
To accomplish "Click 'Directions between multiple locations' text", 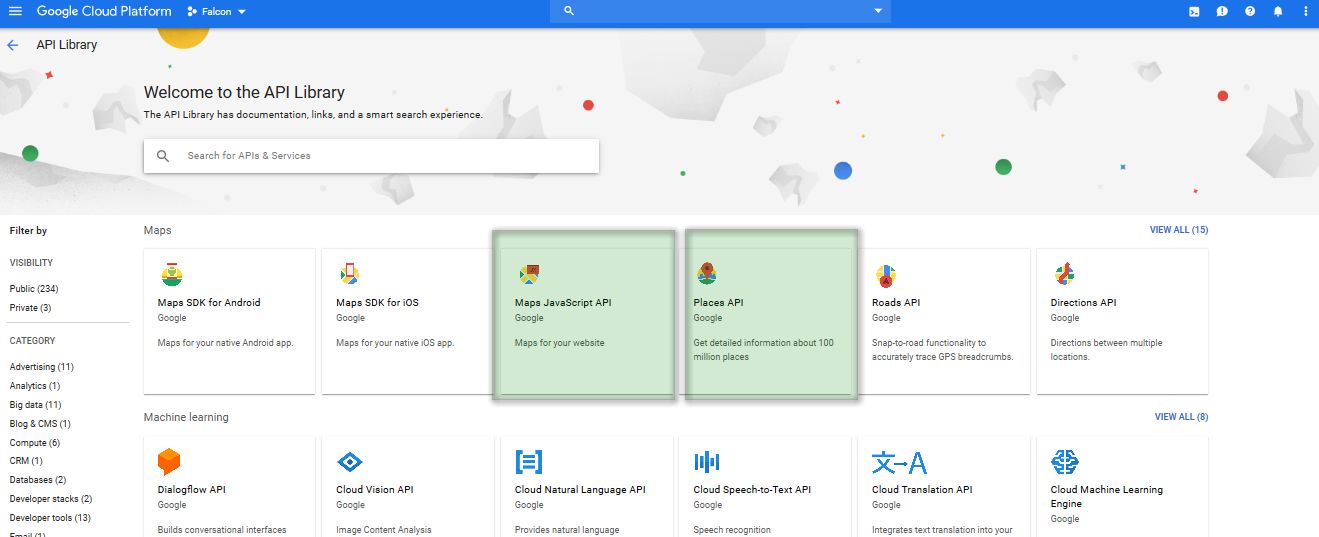I will pyautogui.click(x=1107, y=350).
